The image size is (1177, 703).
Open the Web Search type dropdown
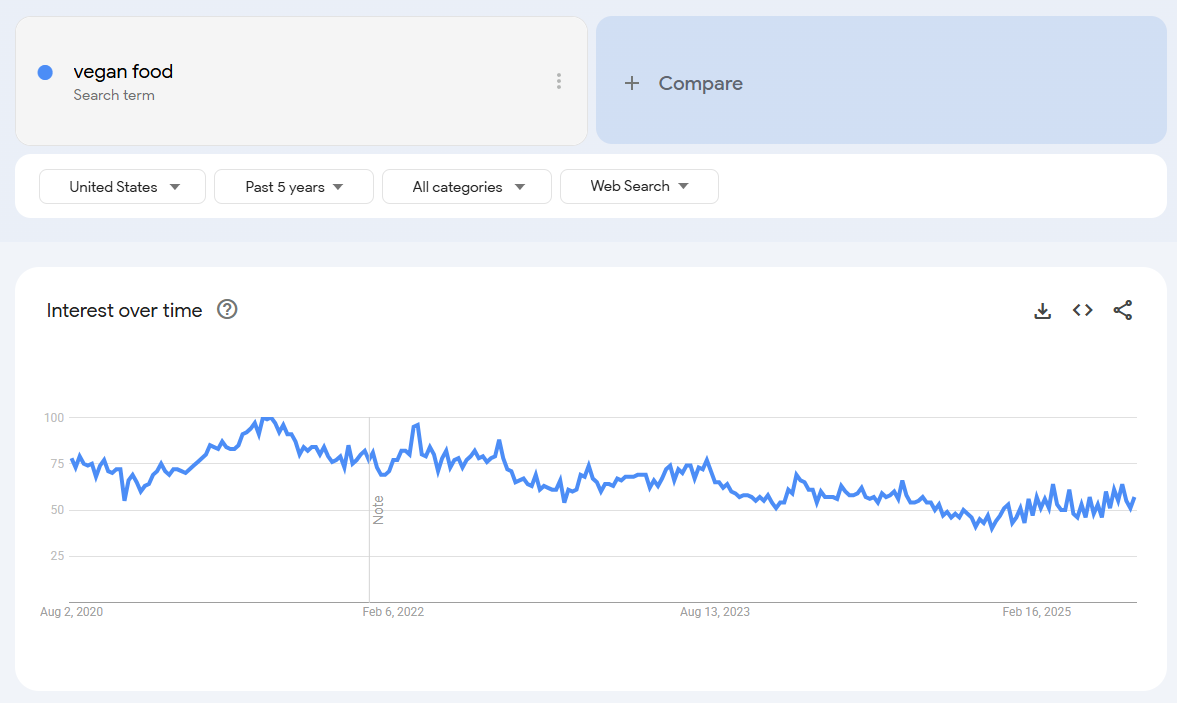[x=639, y=186]
